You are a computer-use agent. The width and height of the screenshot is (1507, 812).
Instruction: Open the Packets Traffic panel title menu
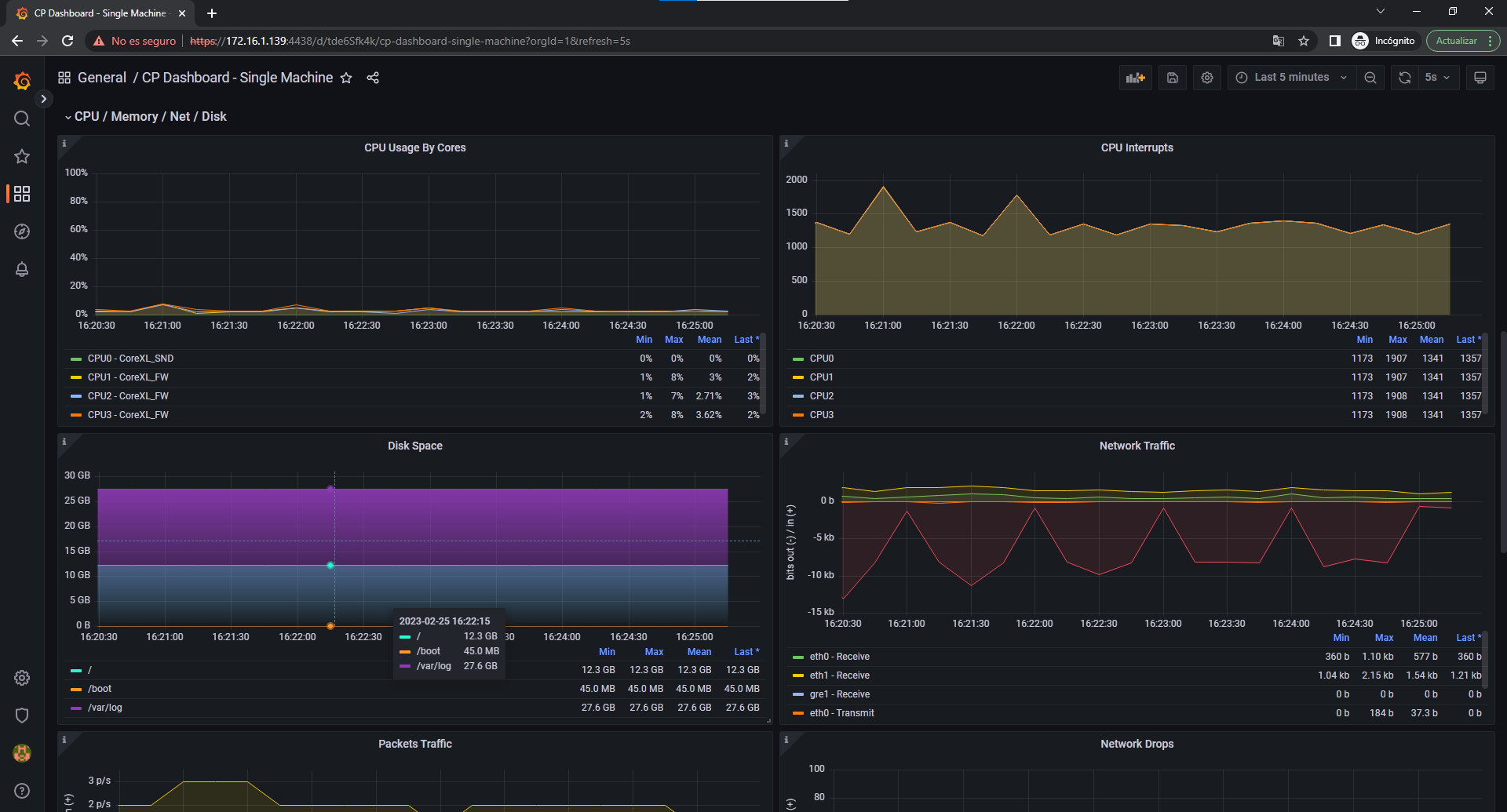tap(414, 744)
